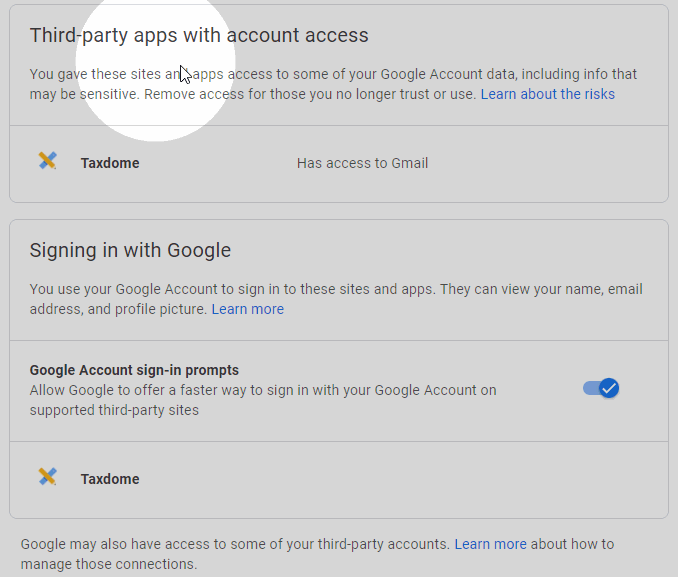This screenshot has height=577, width=678.
Task: Click 'Allow Google to offer a faster way' text
Action: point(262,390)
